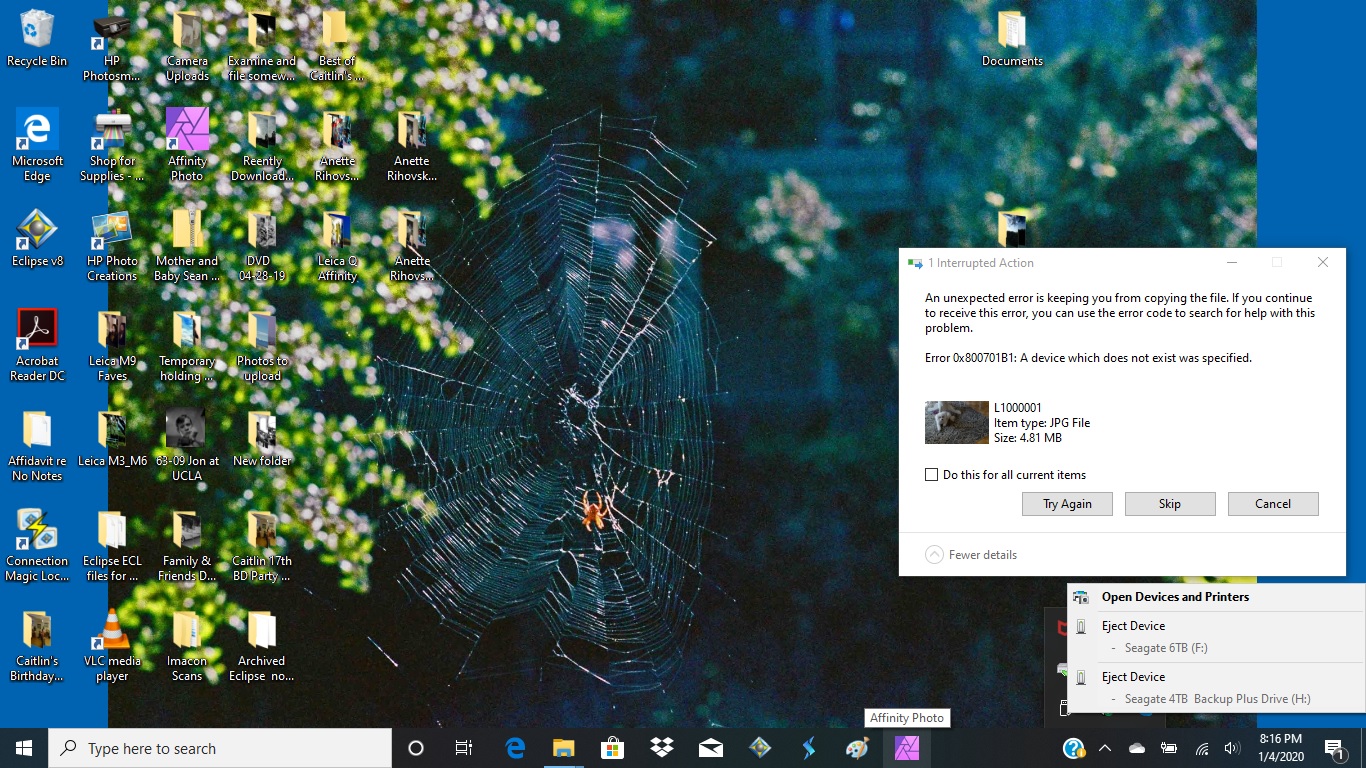Select the Eclipse v8 desktop shortcut

(37, 239)
